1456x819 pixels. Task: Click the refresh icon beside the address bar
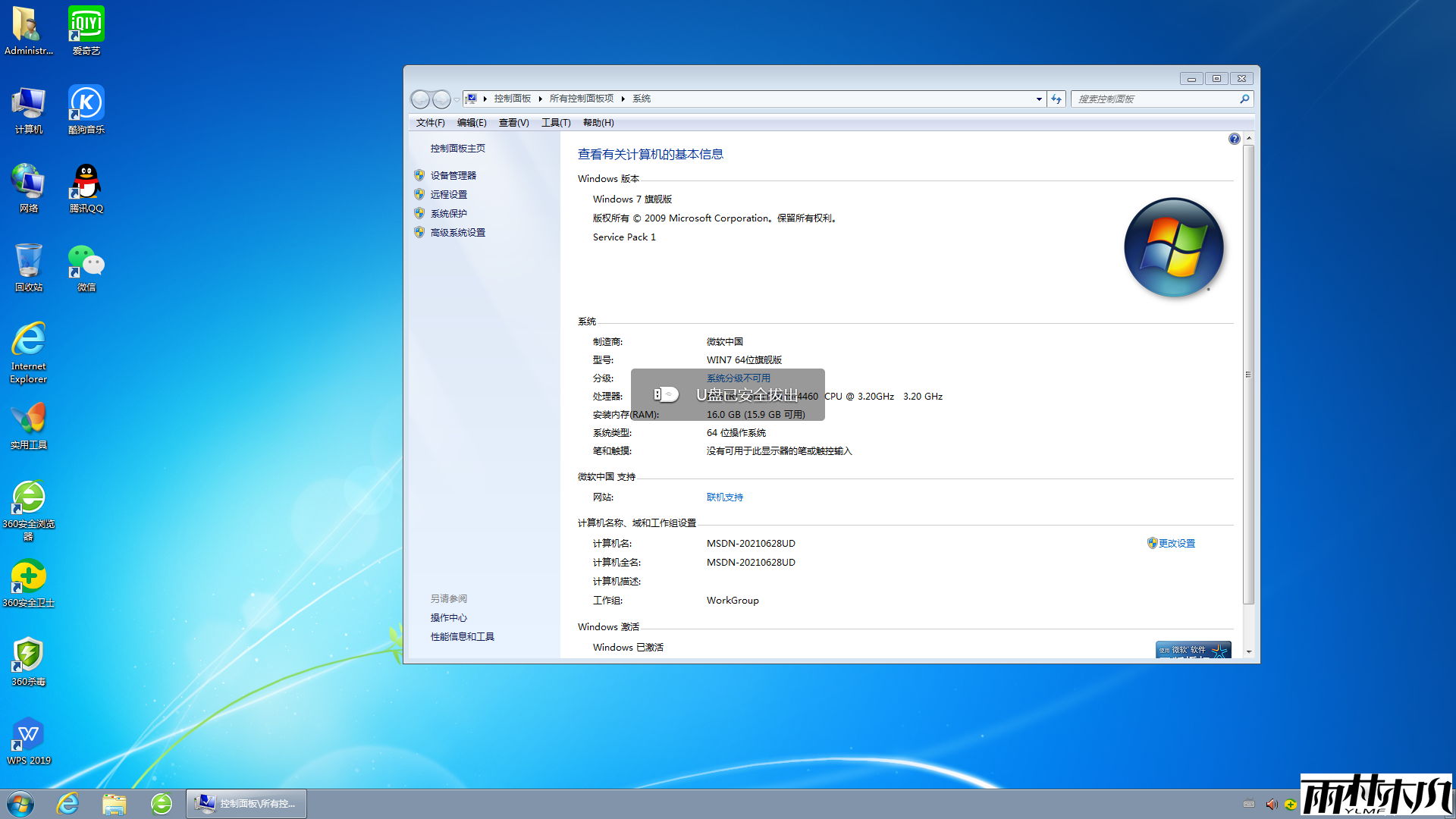click(1056, 99)
